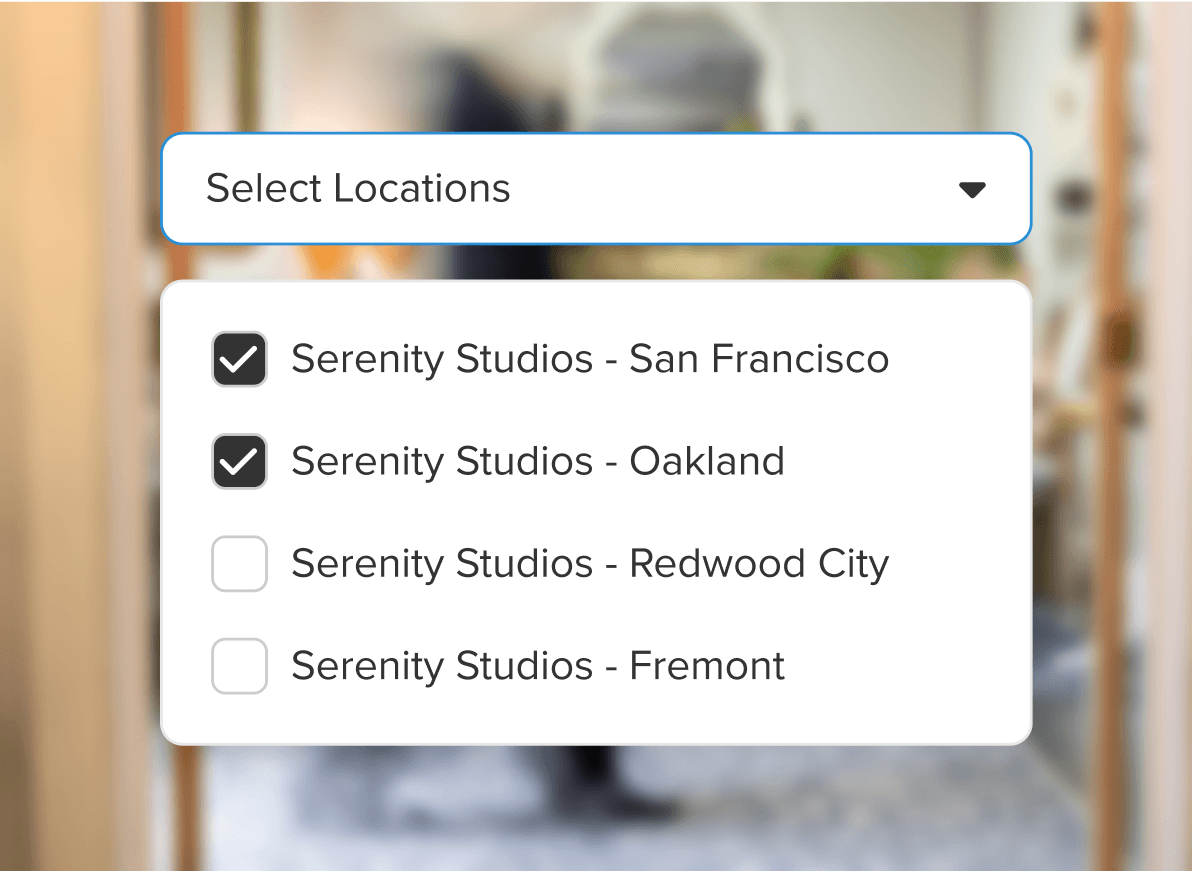1192x871 pixels.
Task: Click the black dropdown caret arrow
Action: (972, 189)
